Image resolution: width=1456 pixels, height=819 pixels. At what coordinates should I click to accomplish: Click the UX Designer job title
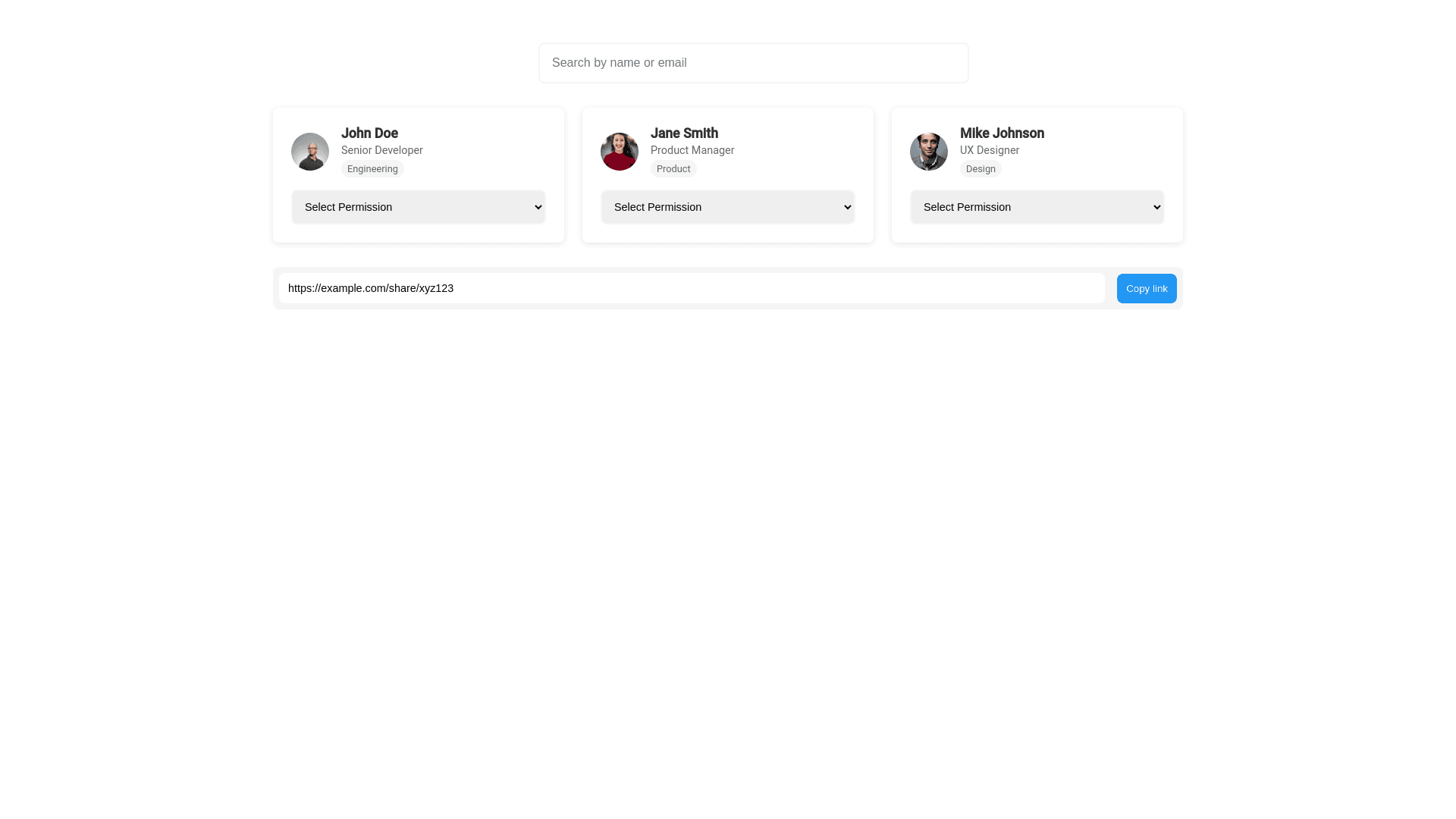click(x=989, y=150)
